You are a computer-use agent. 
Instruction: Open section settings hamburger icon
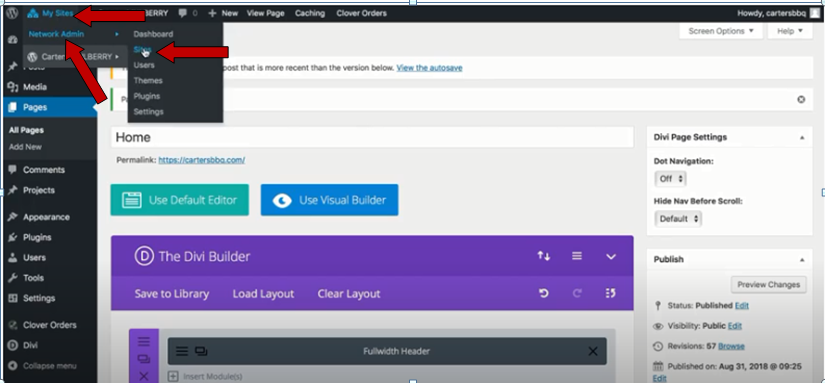(144, 342)
